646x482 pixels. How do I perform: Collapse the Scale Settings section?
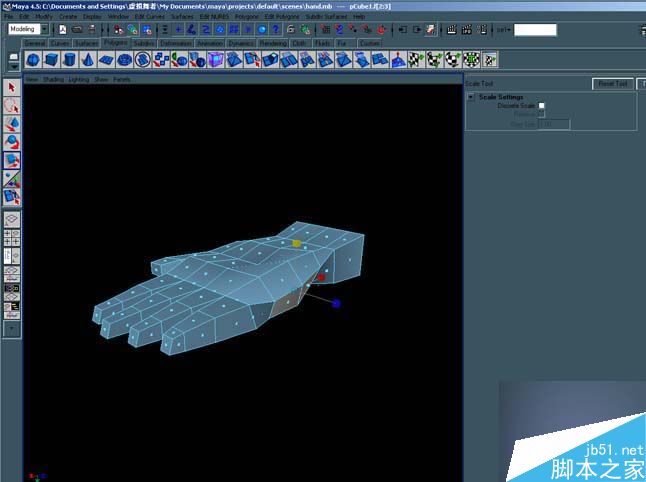pos(471,97)
